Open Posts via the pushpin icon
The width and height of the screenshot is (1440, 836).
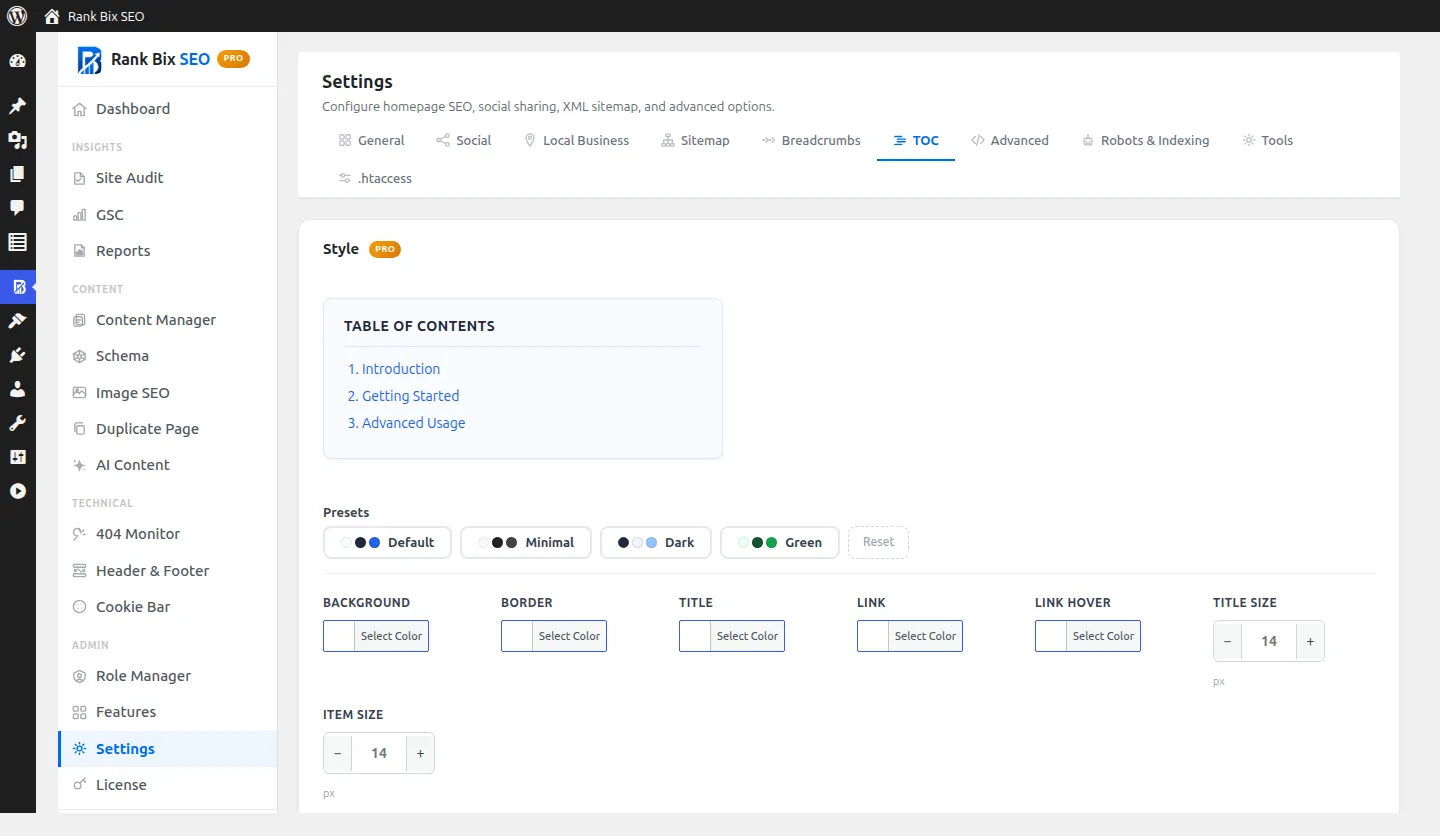tap(17, 106)
